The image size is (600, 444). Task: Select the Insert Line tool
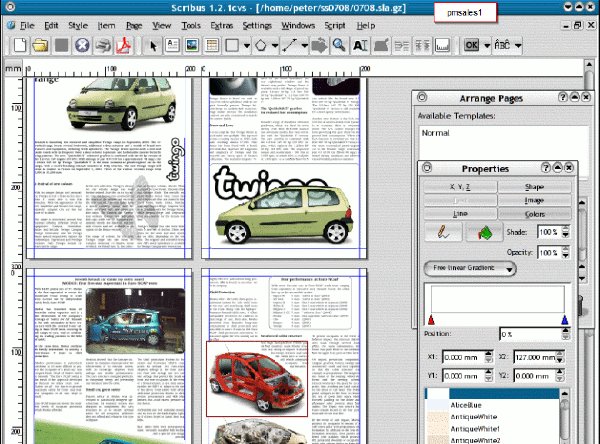point(290,45)
